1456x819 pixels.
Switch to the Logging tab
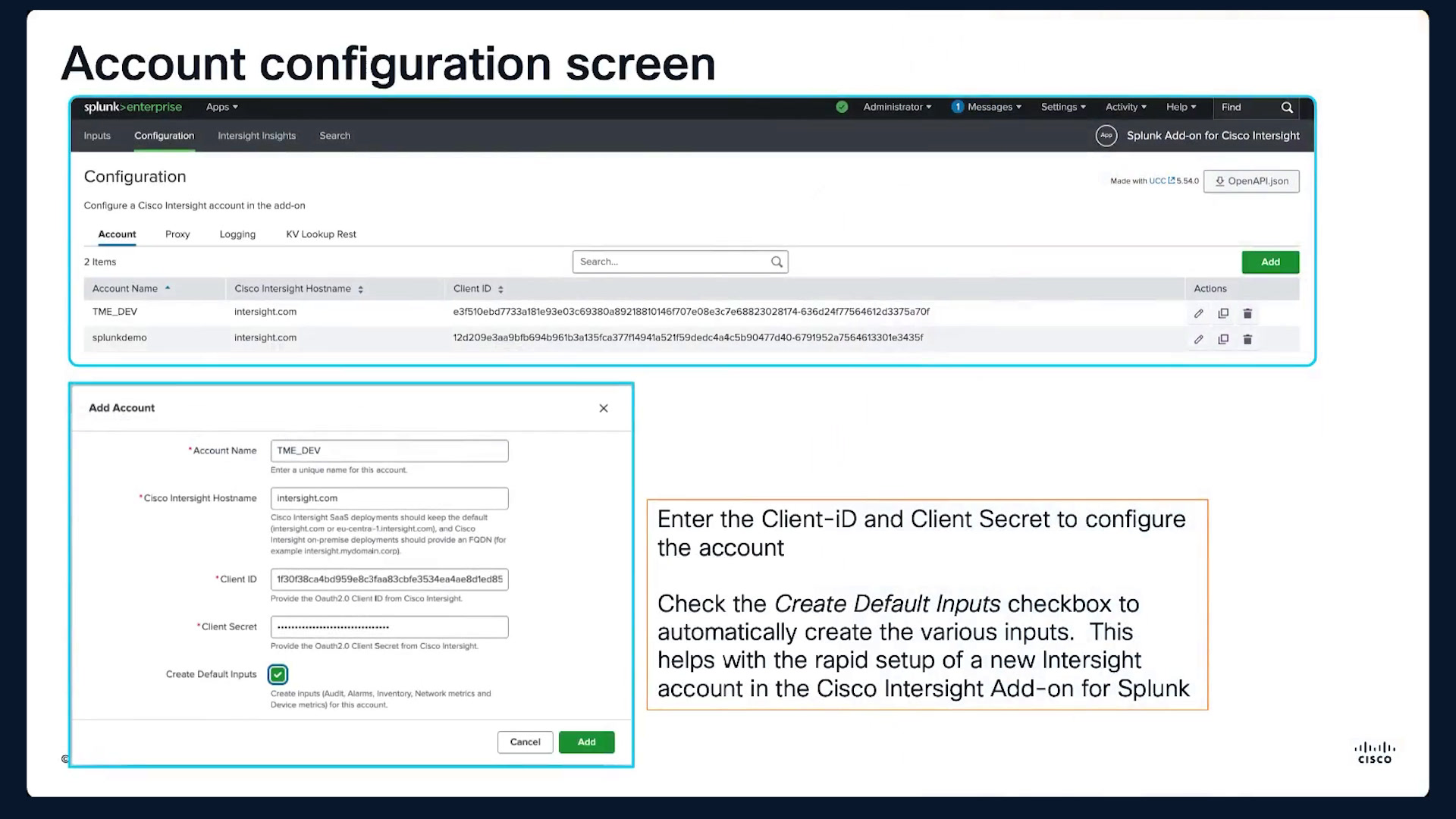[237, 234]
